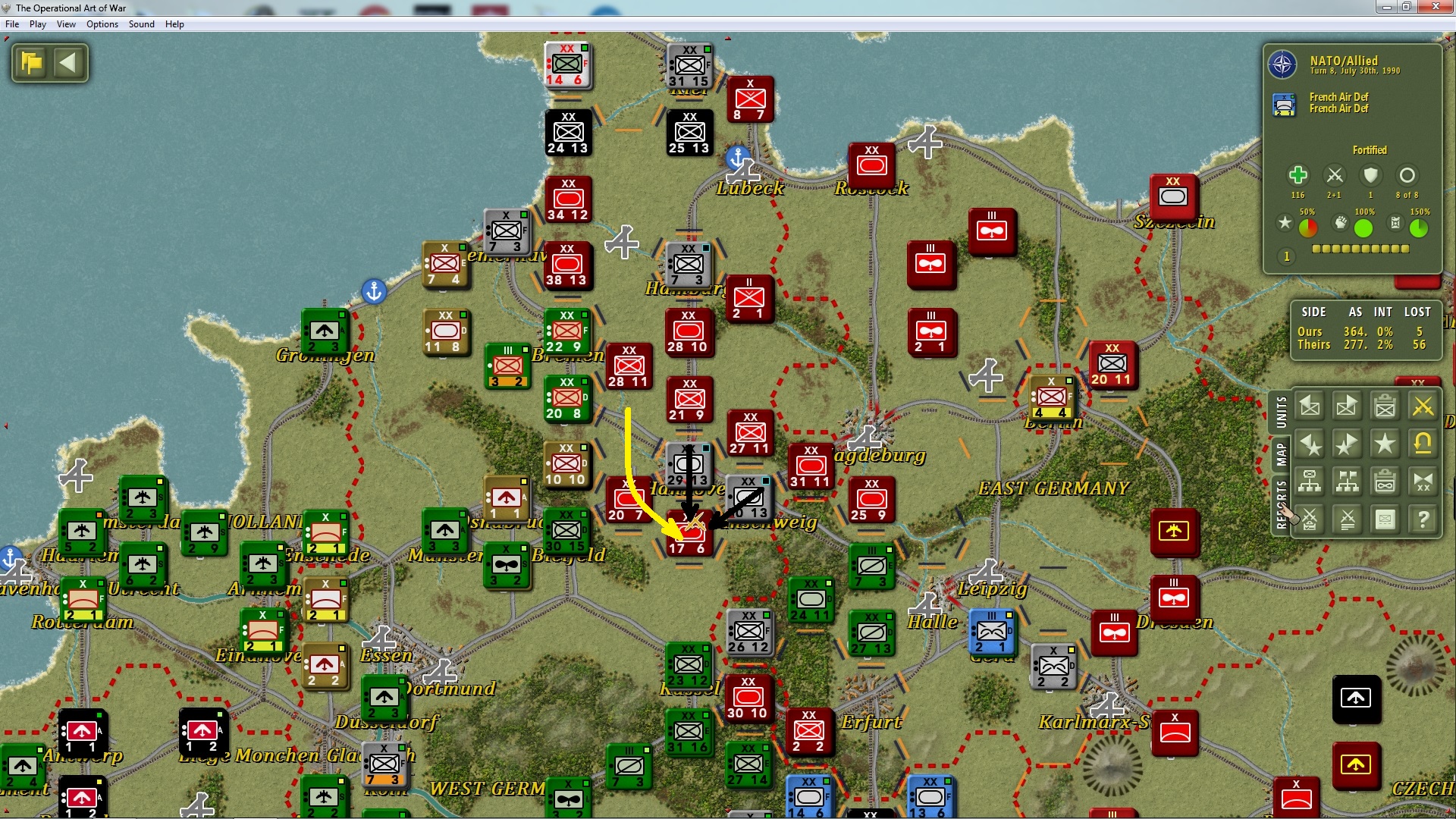Click the Ours row in losses panel

point(1362,331)
